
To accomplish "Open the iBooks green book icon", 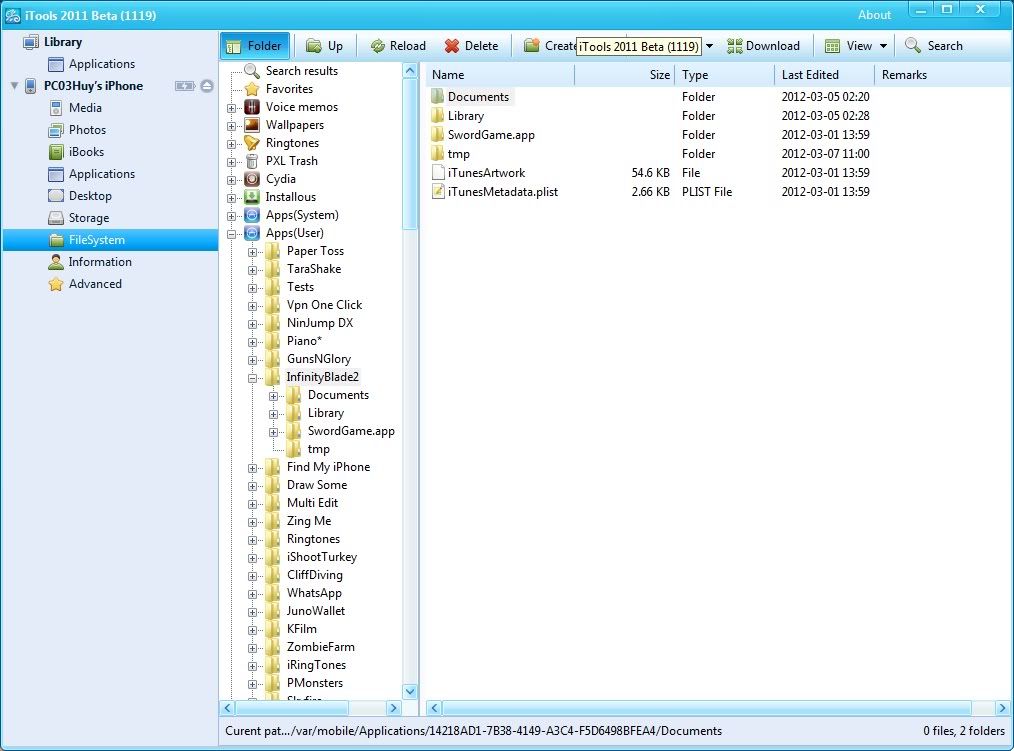I will click(56, 152).
